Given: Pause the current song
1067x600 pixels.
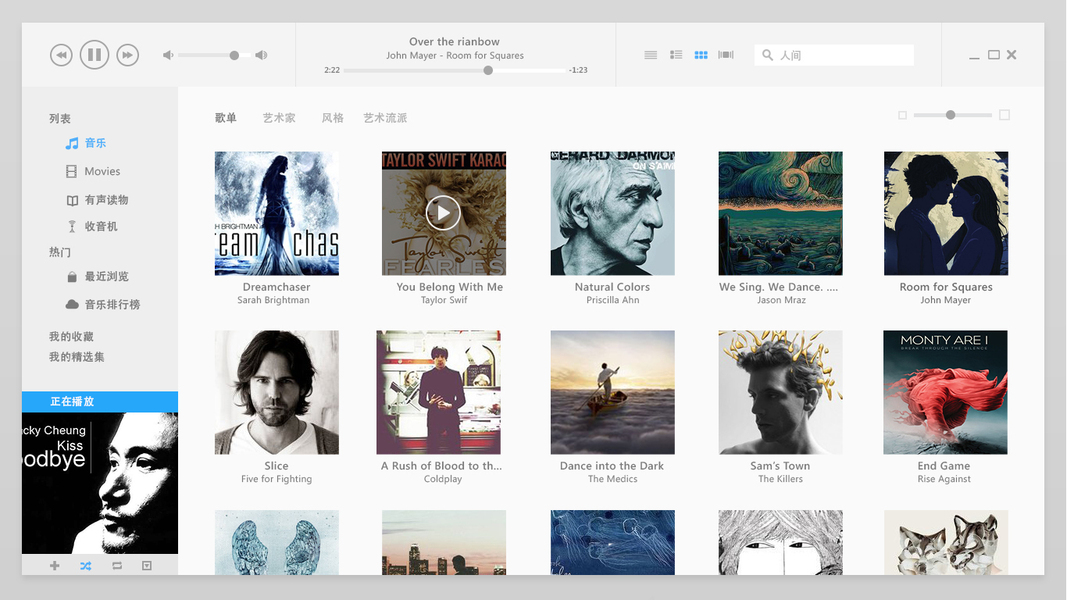Looking at the screenshot, I should coord(95,54).
